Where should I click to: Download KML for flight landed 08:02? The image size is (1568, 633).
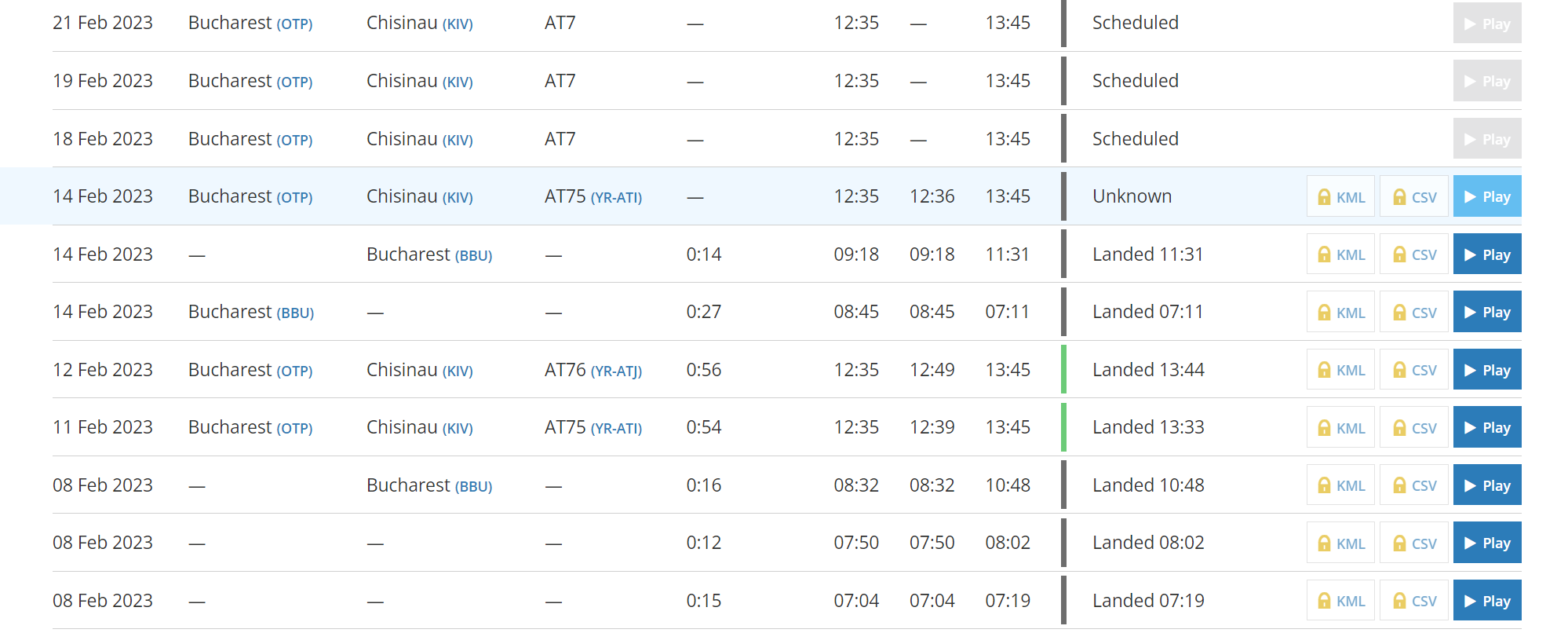tap(1340, 543)
